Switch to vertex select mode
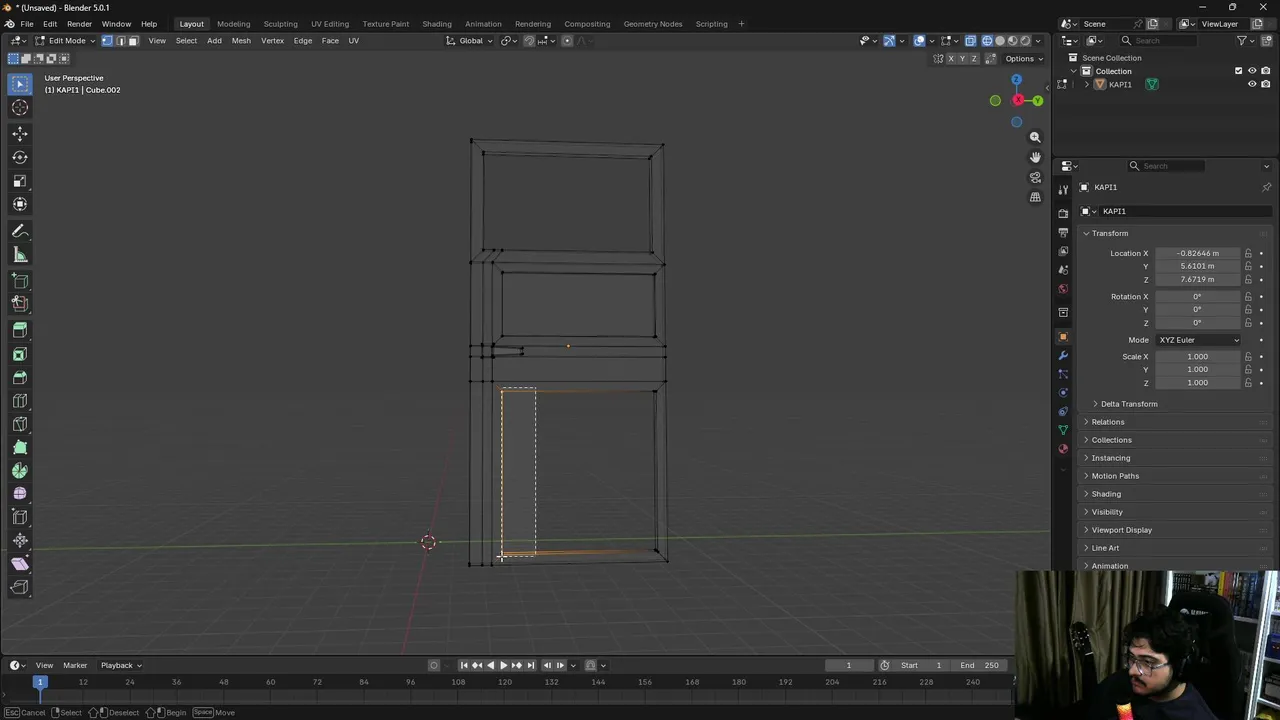The height and width of the screenshot is (720, 1280). [107, 41]
